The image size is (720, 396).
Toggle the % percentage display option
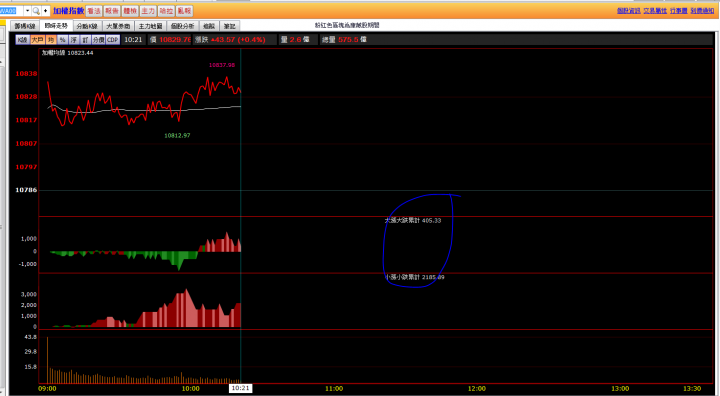click(x=62, y=40)
